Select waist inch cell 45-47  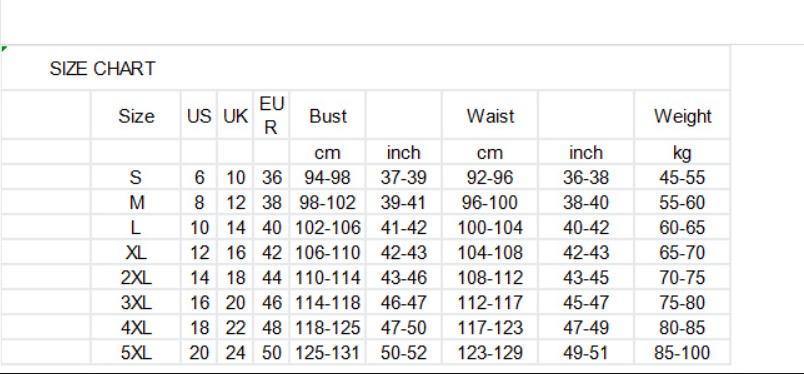586,303
